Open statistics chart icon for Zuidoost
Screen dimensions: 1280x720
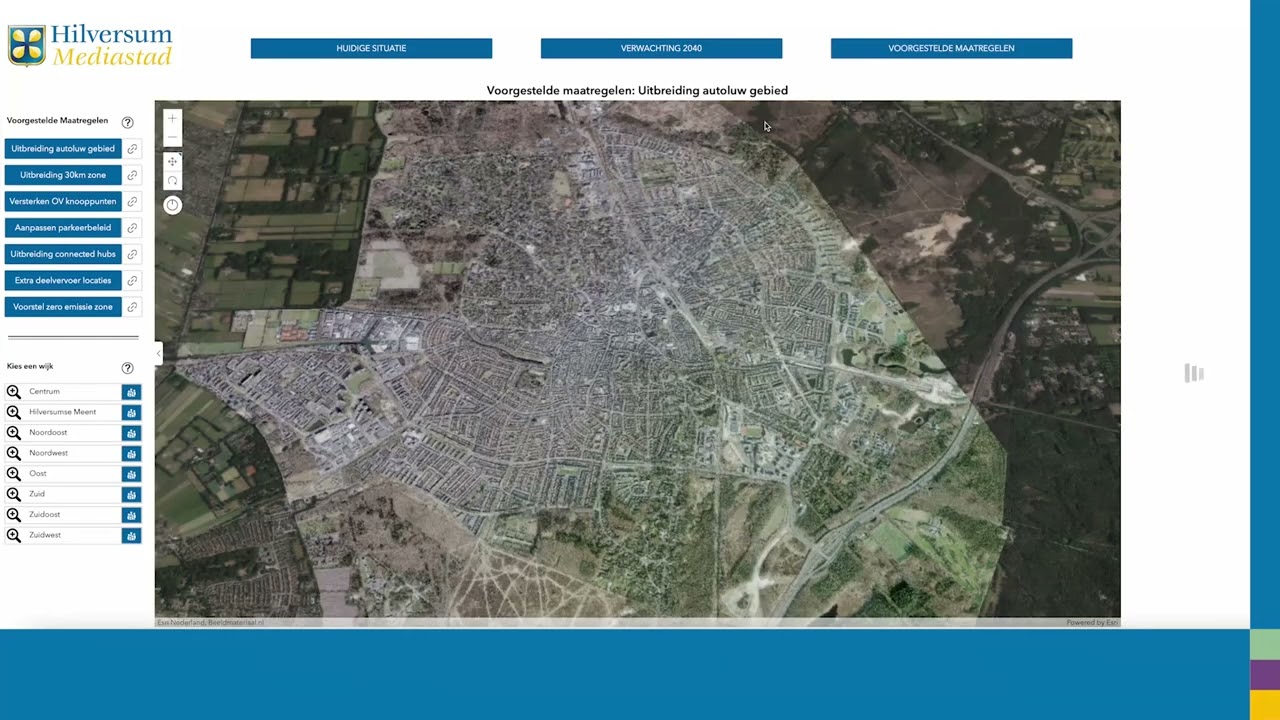pyautogui.click(x=131, y=515)
